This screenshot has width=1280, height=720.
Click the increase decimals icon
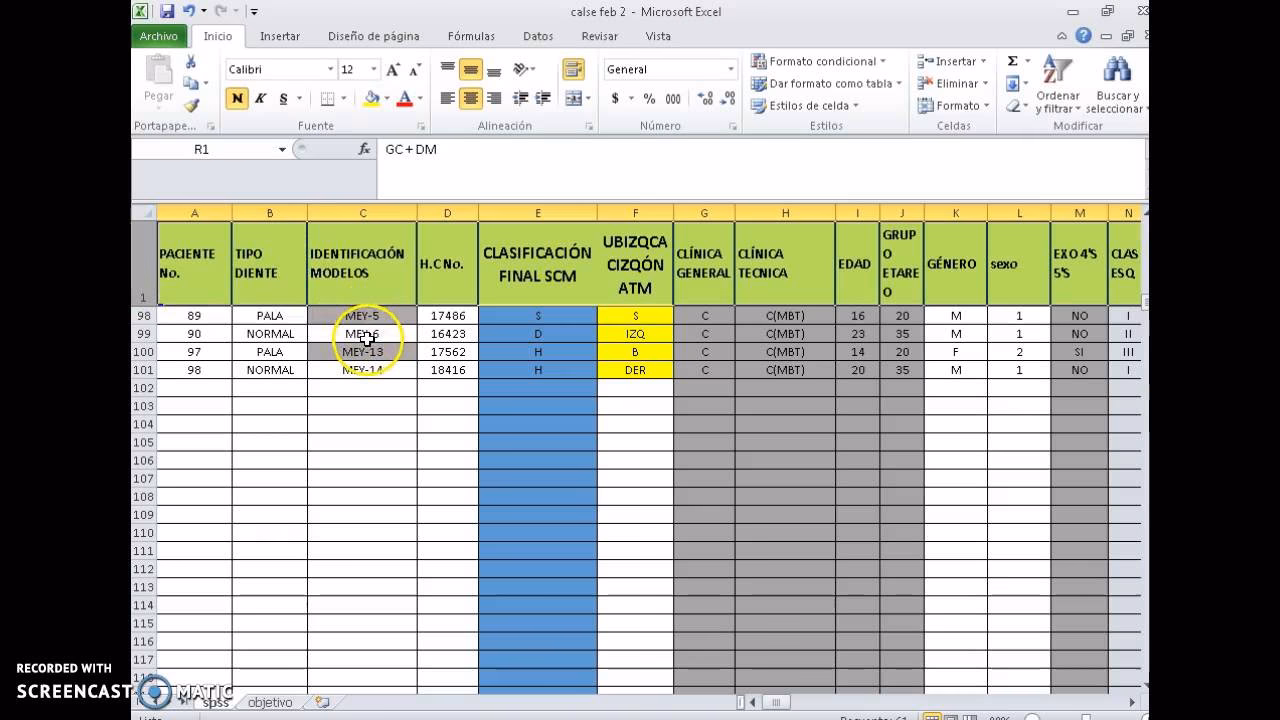(706, 98)
